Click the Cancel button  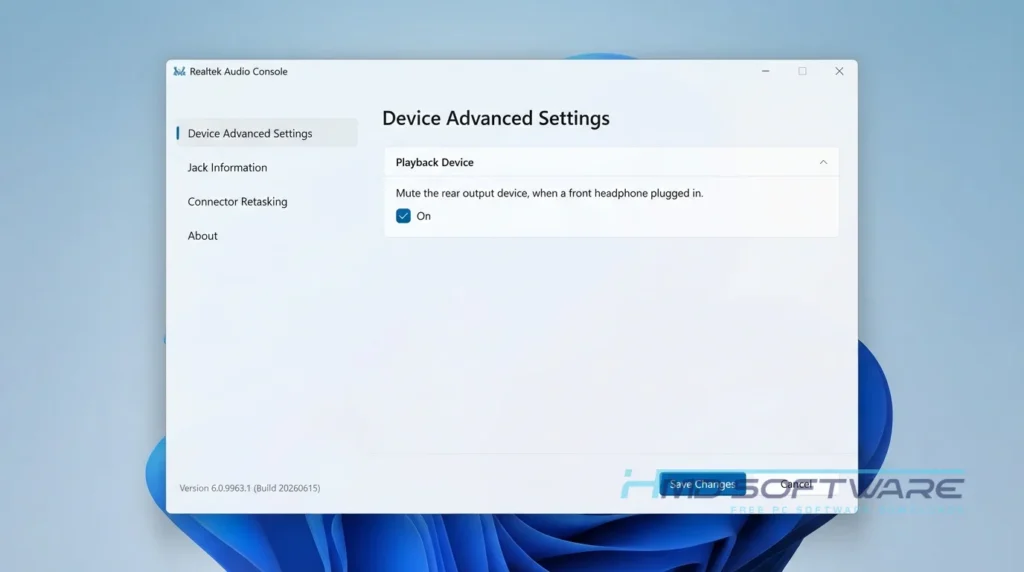click(x=796, y=485)
